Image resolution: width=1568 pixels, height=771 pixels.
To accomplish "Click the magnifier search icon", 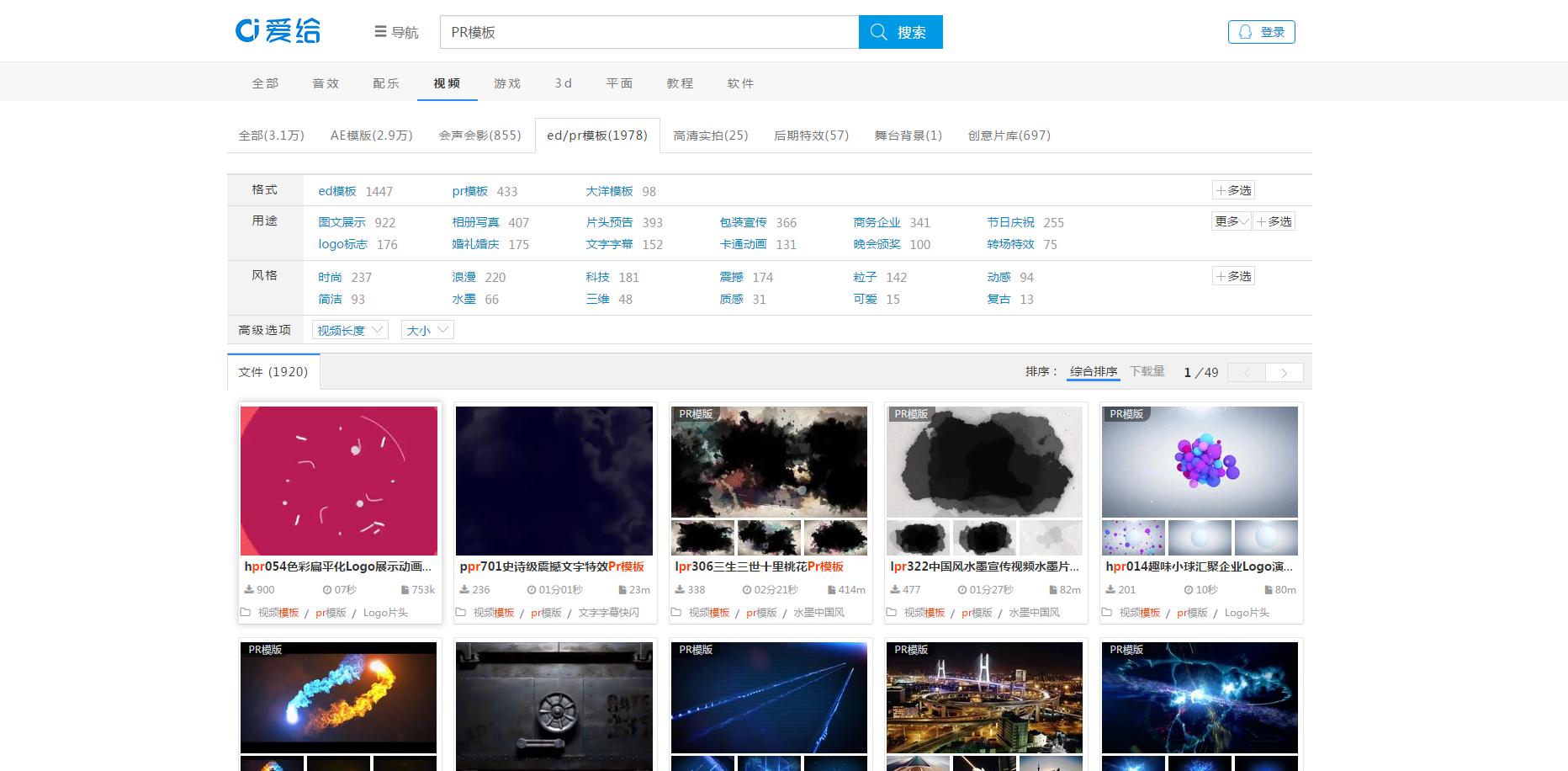I will pyautogui.click(x=879, y=31).
